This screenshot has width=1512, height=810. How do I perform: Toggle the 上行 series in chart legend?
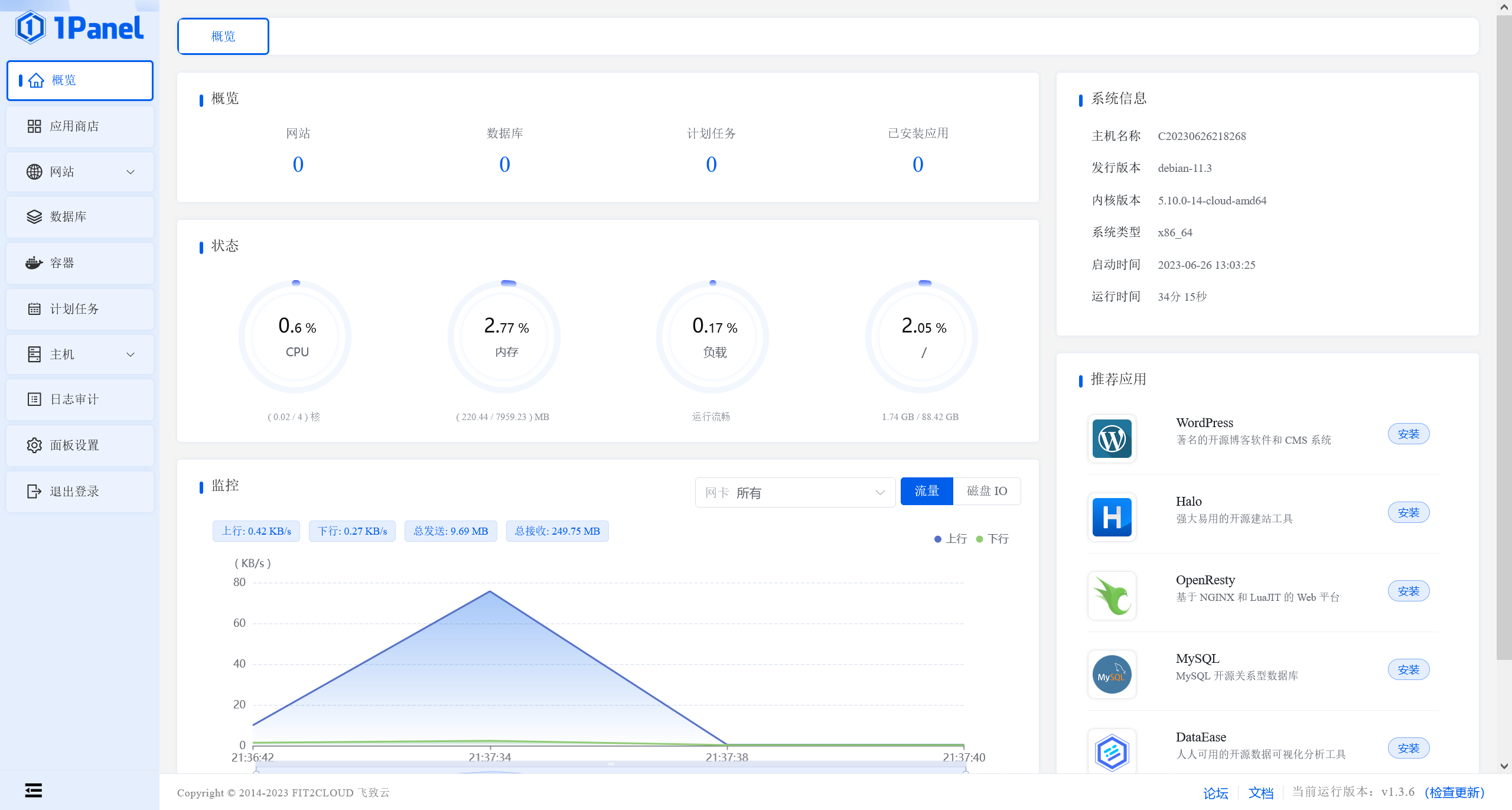(950, 539)
